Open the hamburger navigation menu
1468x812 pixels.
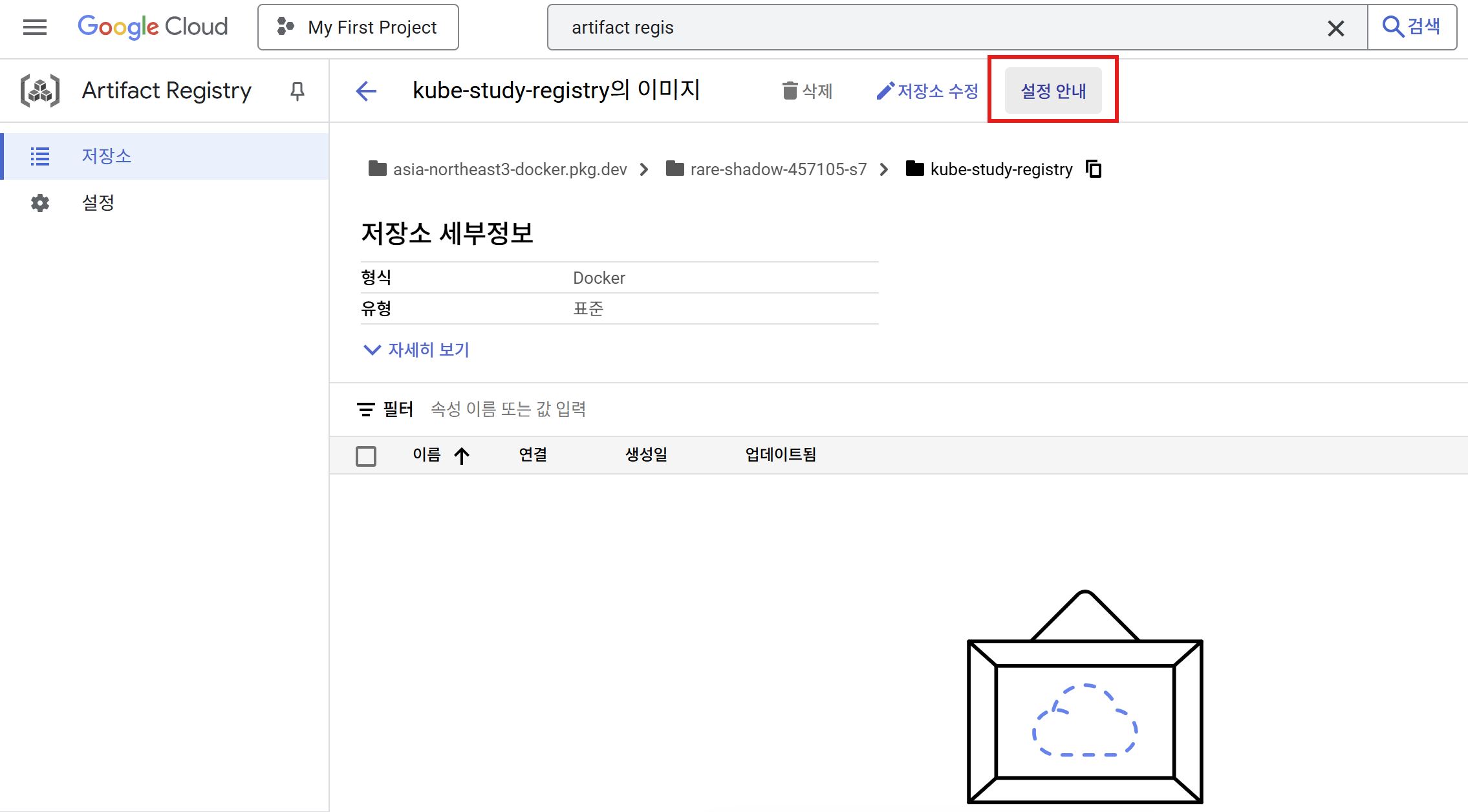coord(35,27)
